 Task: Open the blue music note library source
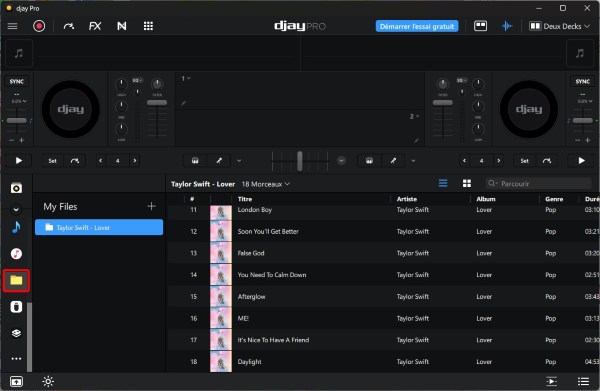click(16, 227)
